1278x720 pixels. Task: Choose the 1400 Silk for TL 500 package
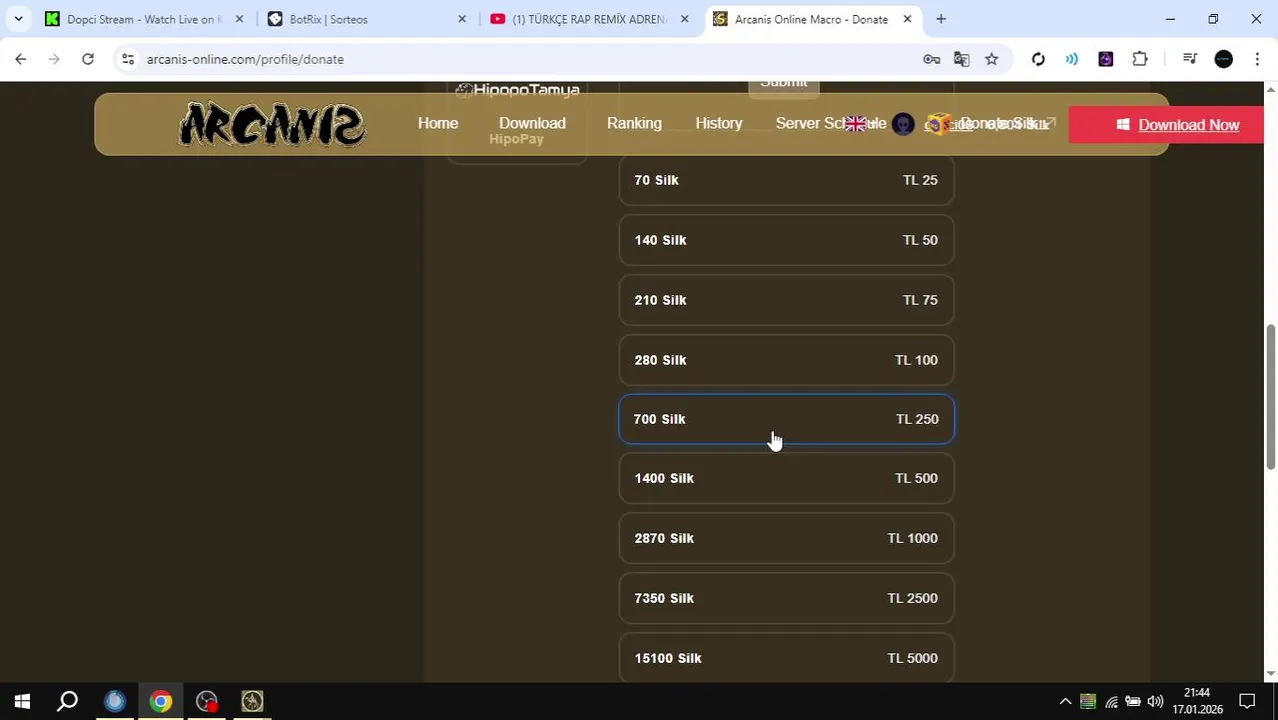pyautogui.click(x=786, y=478)
